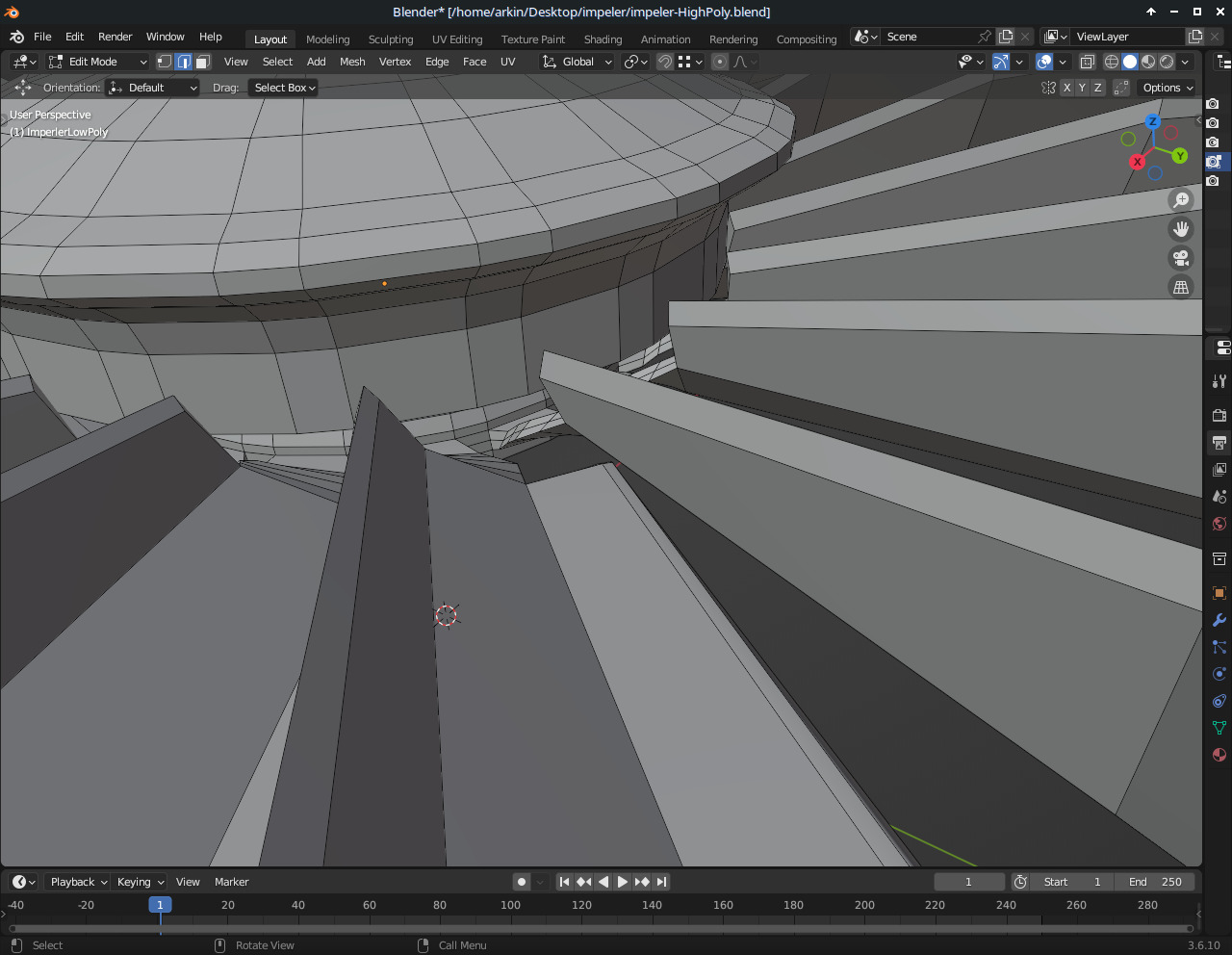The width and height of the screenshot is (1232, 955).
Task: Open Render properties tab icon
Action: pos(1219,415)
